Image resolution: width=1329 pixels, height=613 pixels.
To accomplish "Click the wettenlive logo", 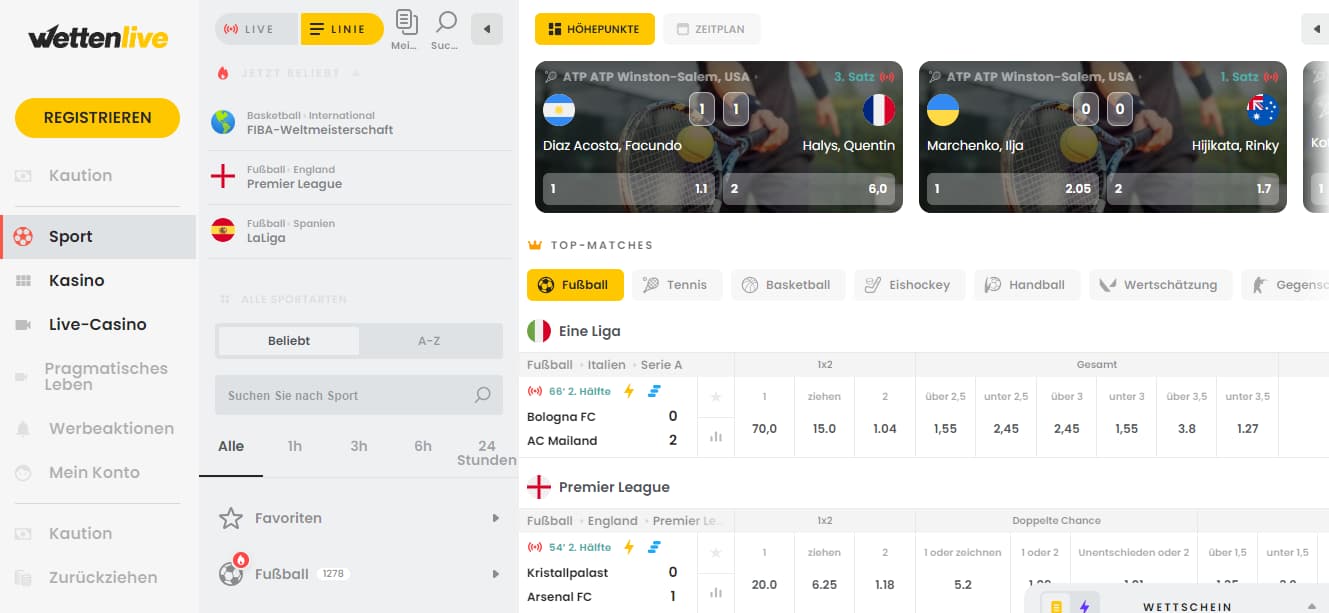I will tap(98, 38).
